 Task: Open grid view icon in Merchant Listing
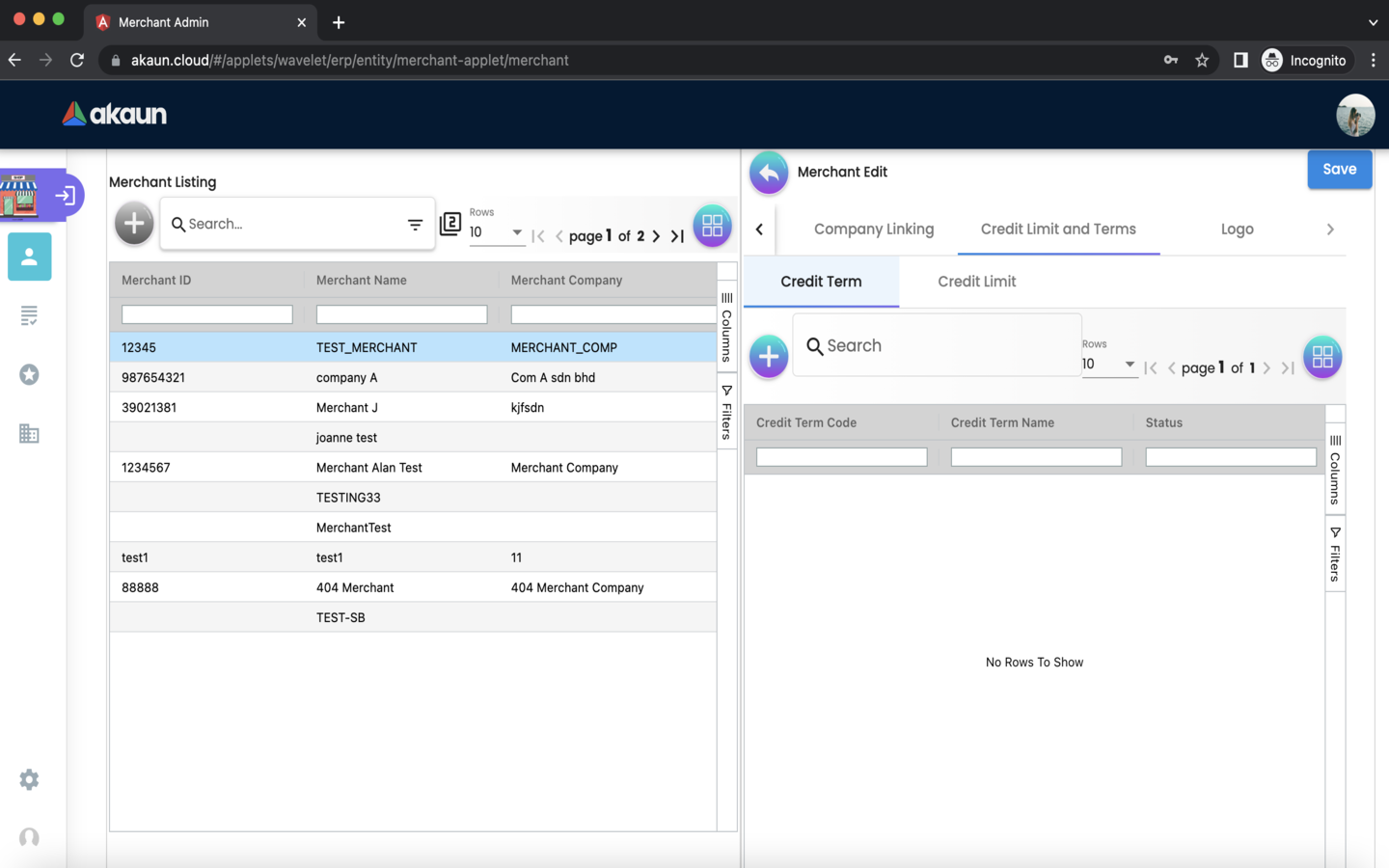pos(712,226)
